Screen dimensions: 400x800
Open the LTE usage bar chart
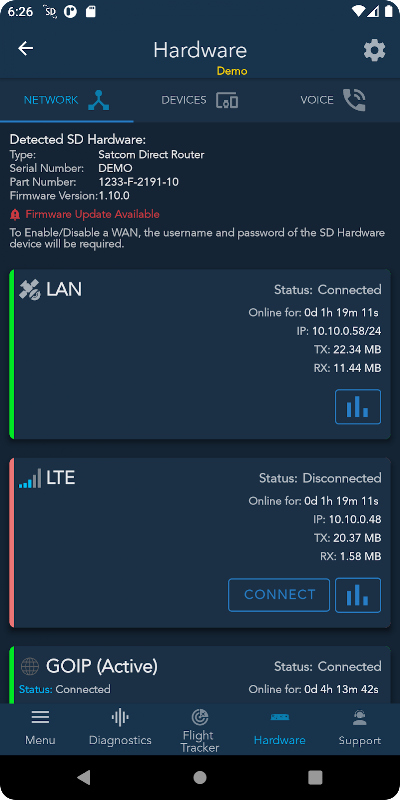coord(358,595)
